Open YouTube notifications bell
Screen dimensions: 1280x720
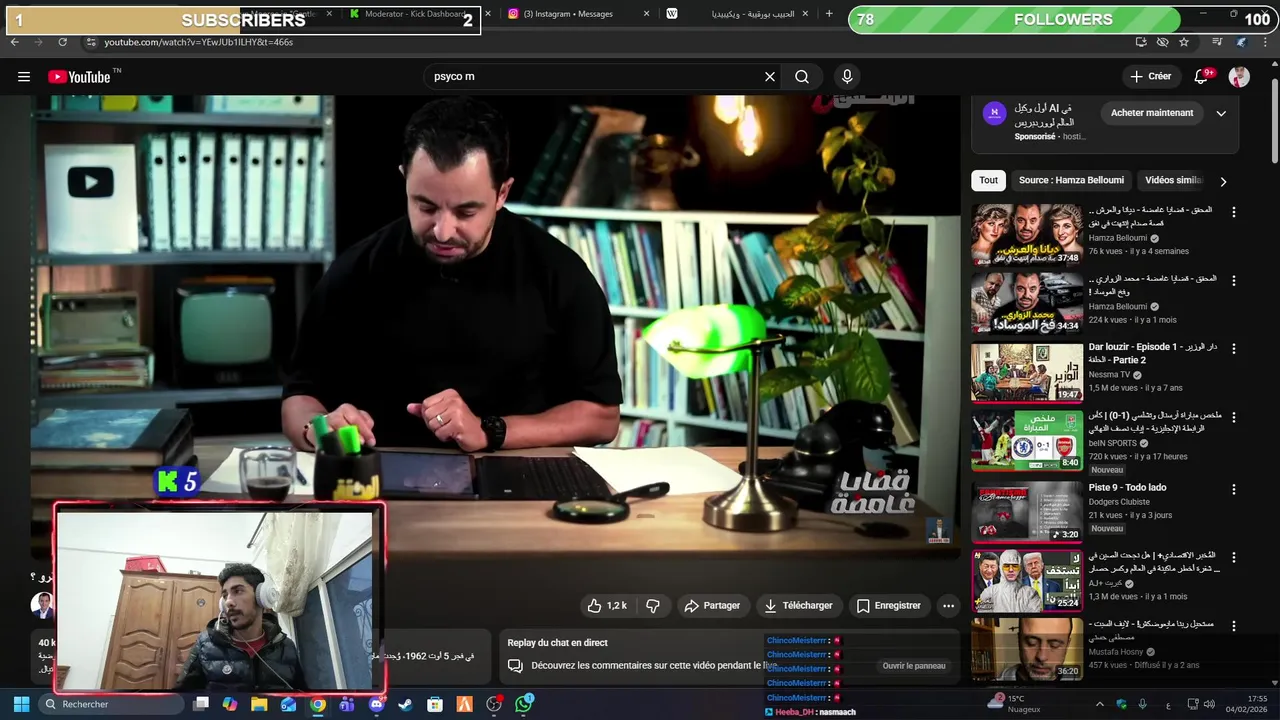point(1203,77)
